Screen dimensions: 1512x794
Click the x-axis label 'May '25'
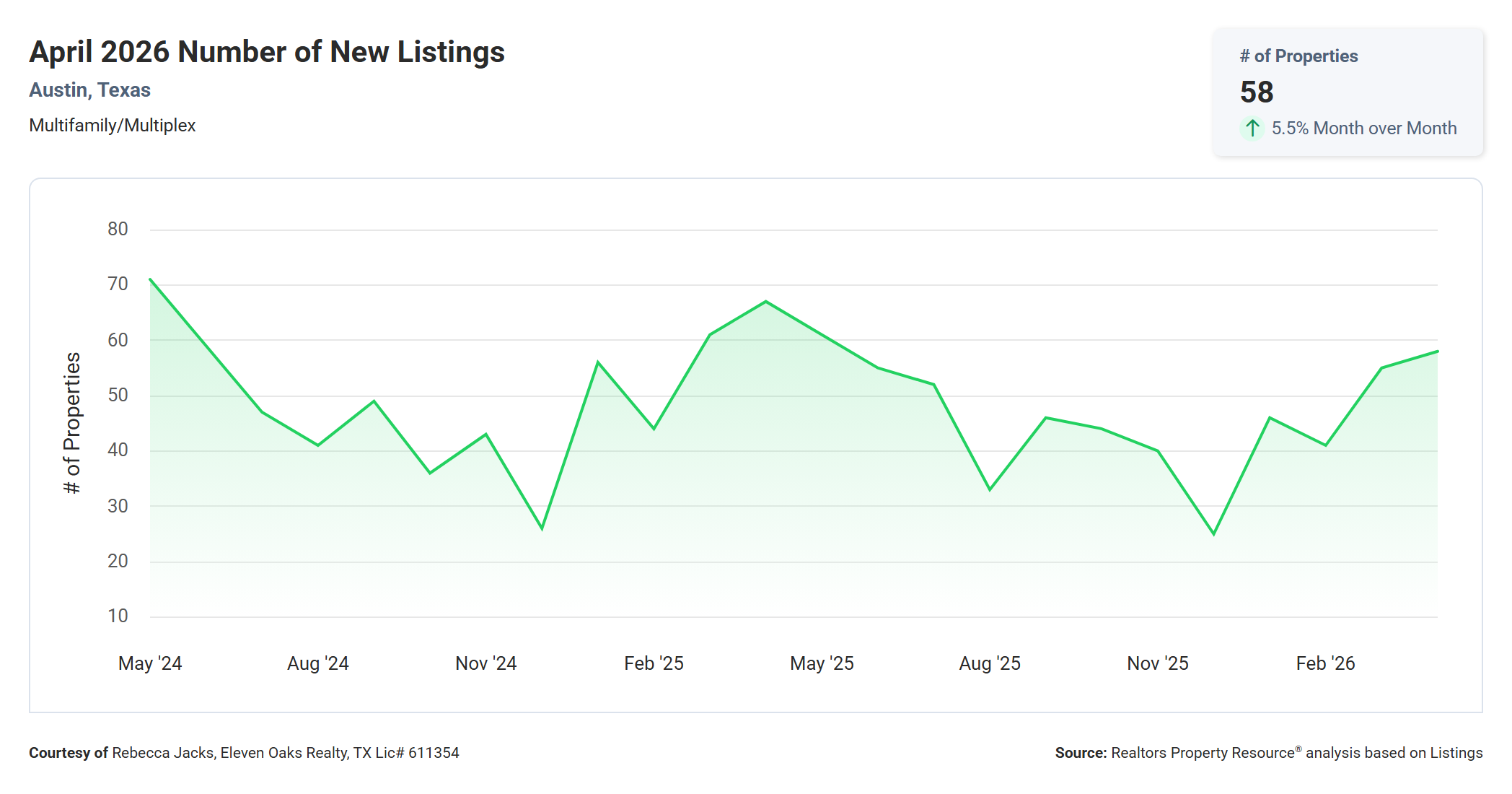822,663
